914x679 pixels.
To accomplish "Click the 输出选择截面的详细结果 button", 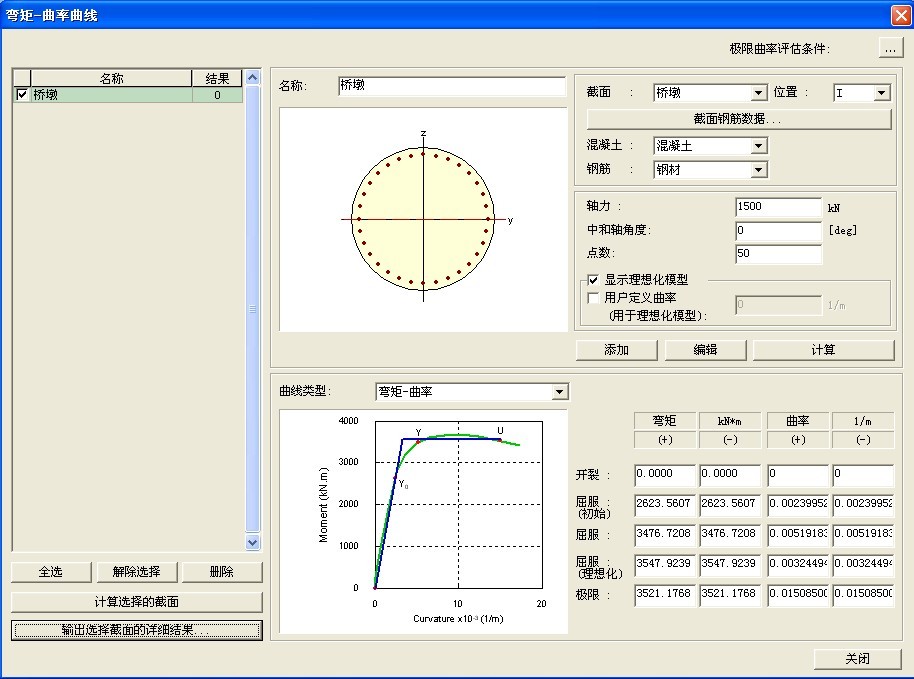I will 137,630.
